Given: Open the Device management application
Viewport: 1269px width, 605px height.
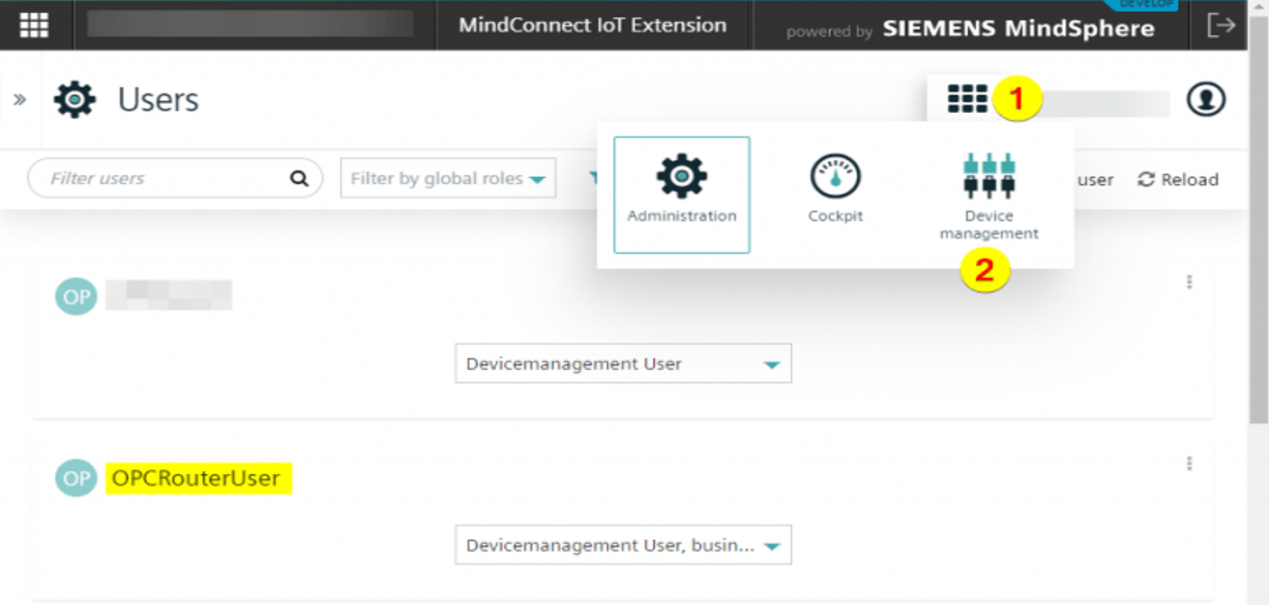Looking at the screenshot, I should (988, 196).
